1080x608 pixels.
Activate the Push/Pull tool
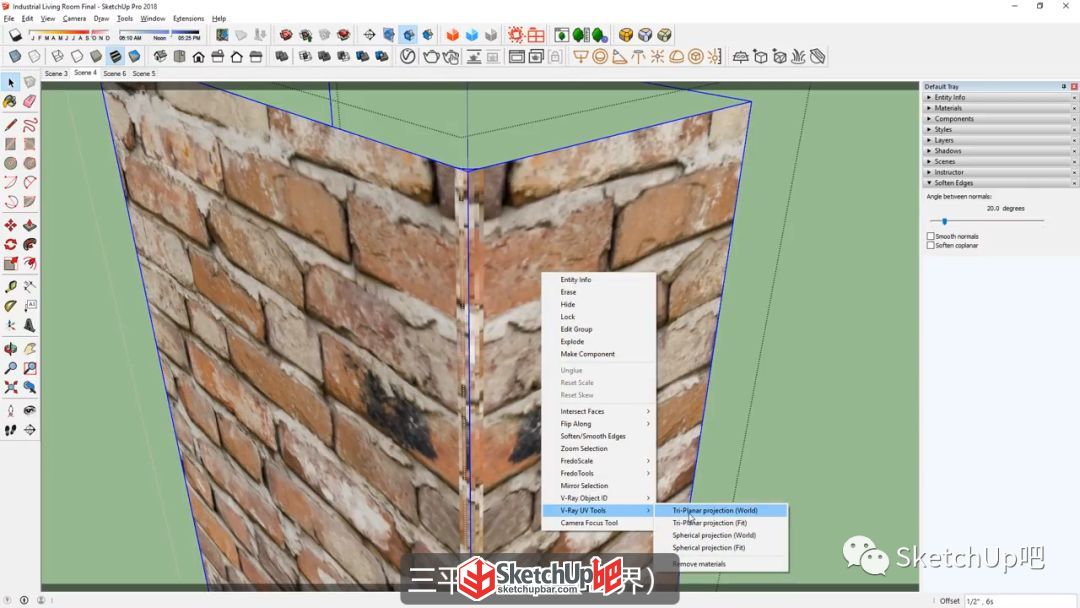click(x=30, y=225)
